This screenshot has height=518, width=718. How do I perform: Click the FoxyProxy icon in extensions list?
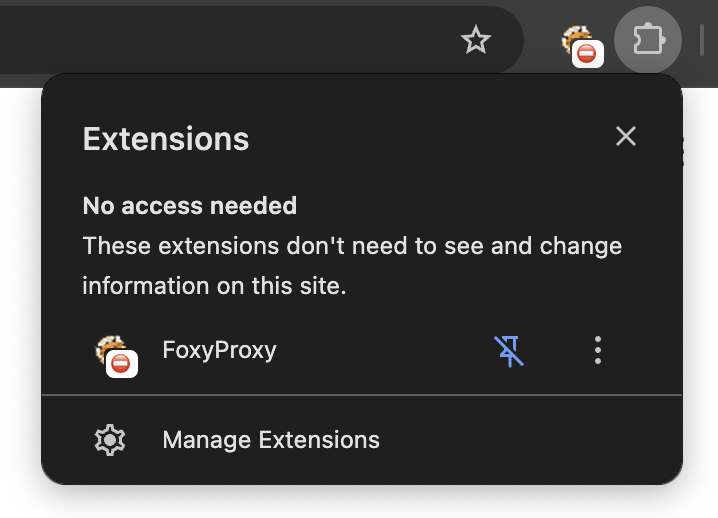113,351
